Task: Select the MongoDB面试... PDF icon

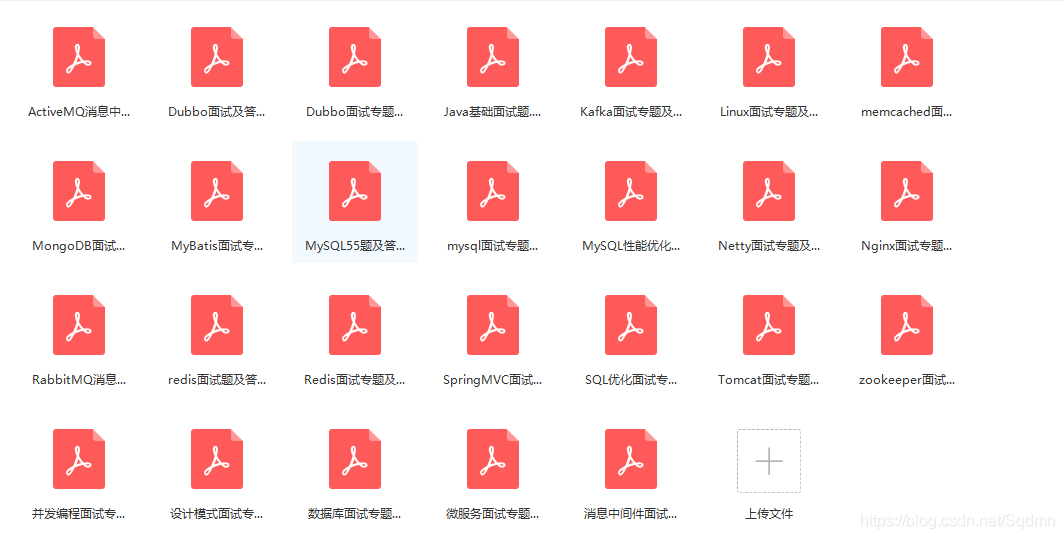Action: tap(79, 191)
